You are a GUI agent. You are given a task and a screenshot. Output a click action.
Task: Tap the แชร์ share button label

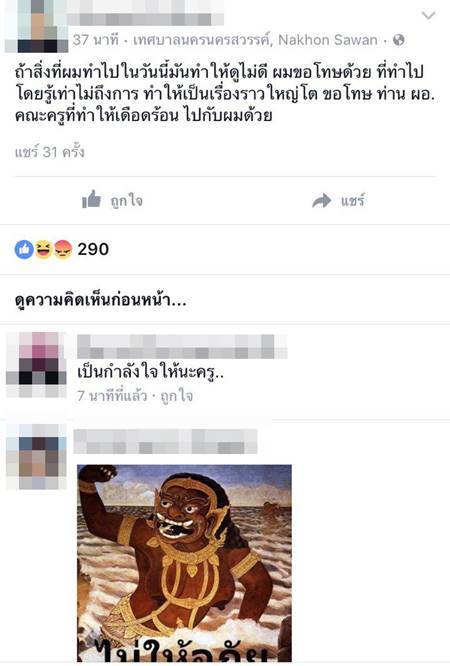(x=352, y=200)
